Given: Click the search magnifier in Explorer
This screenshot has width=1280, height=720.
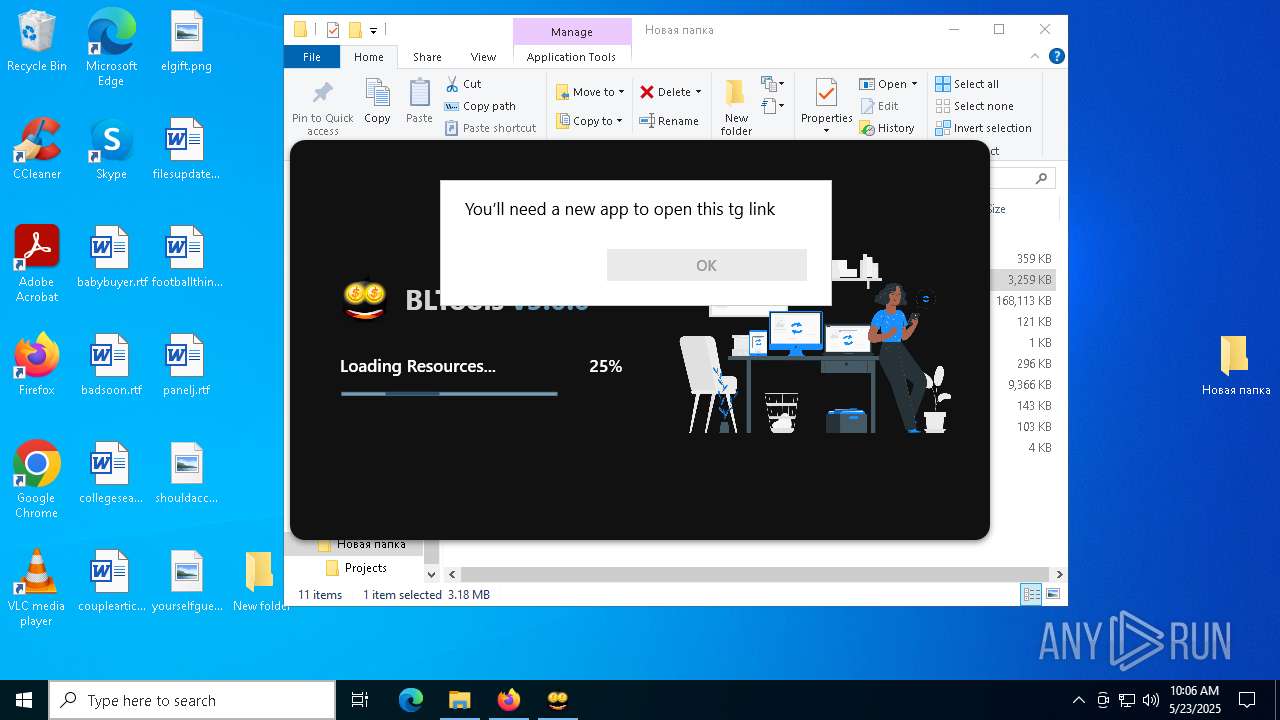Looking at the screenshot, I should (x=1041, y=178).
